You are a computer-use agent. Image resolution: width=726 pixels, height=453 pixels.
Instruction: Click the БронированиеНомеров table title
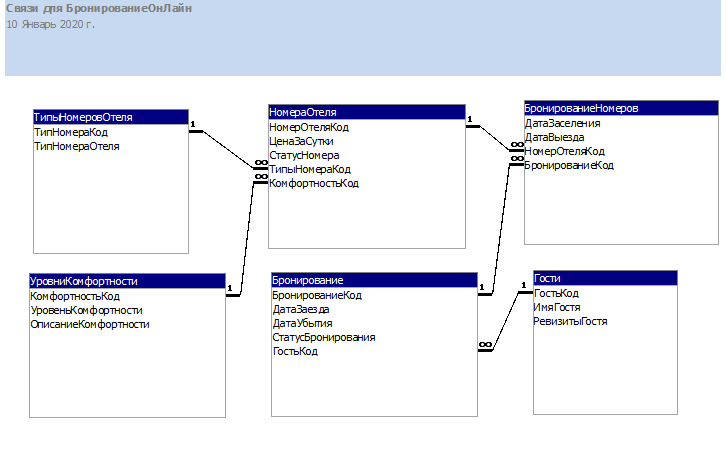tap(621, 108)
